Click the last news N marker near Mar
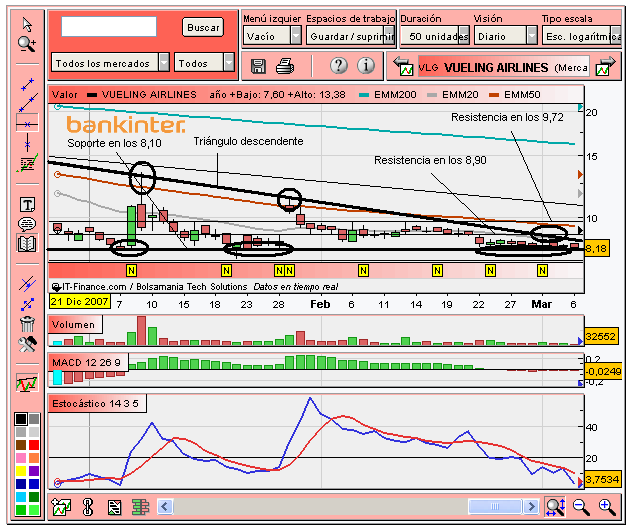 (543, 270)
